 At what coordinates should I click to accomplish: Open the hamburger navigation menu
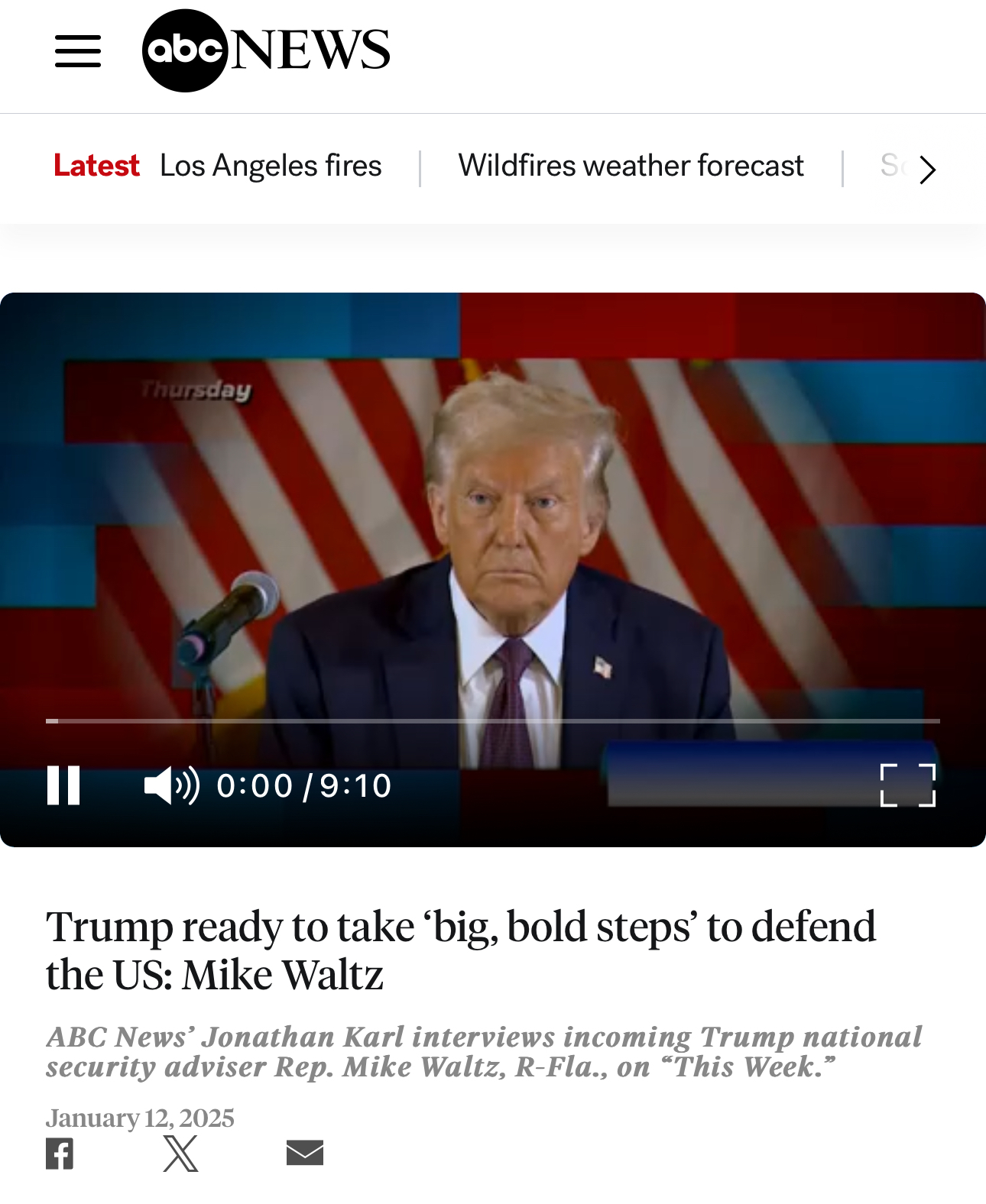78,51
